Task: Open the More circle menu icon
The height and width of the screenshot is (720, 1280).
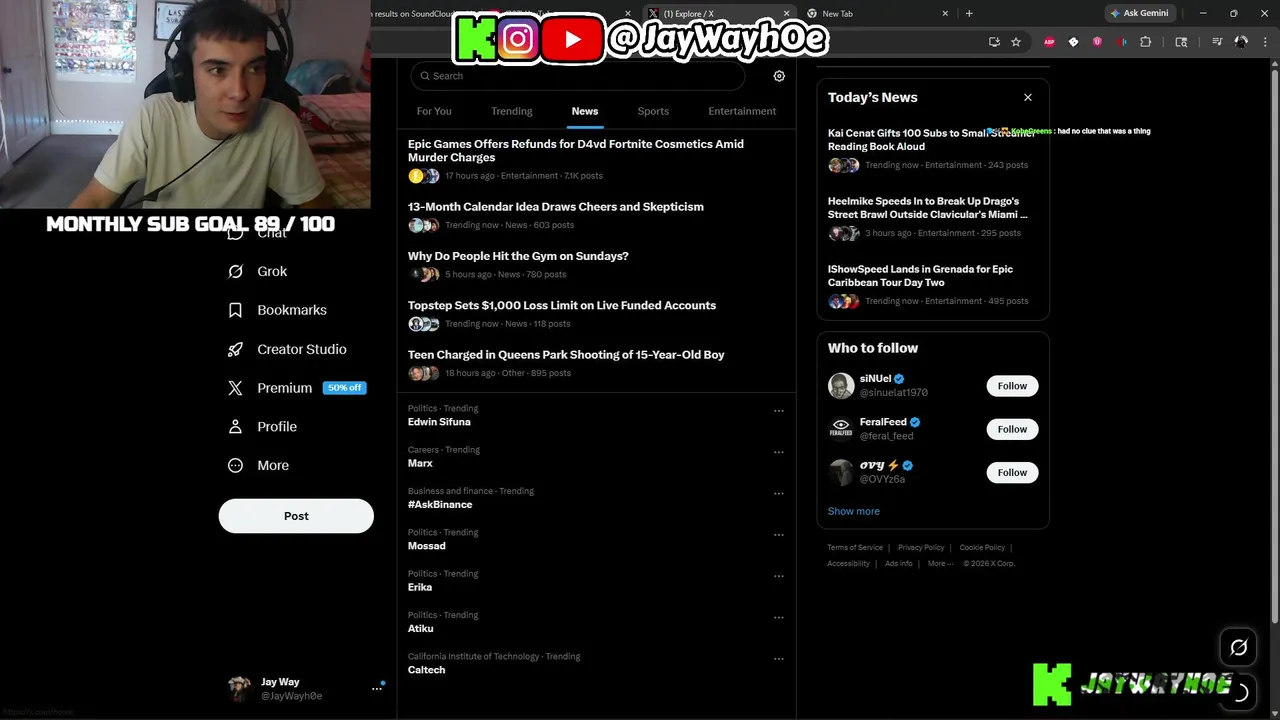Action: (x=235, y=465)
